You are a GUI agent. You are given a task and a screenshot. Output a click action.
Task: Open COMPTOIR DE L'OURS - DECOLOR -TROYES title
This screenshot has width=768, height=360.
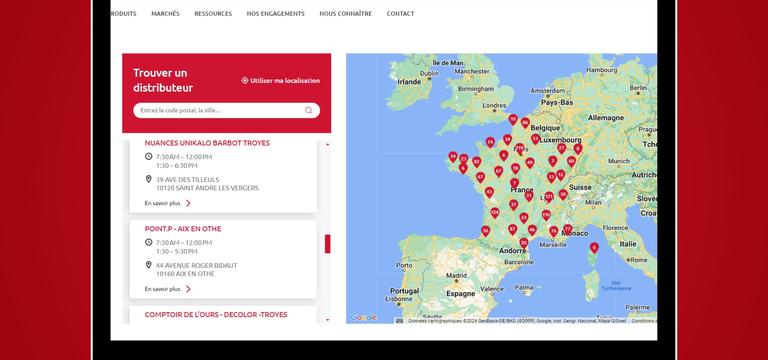(216, 314)
